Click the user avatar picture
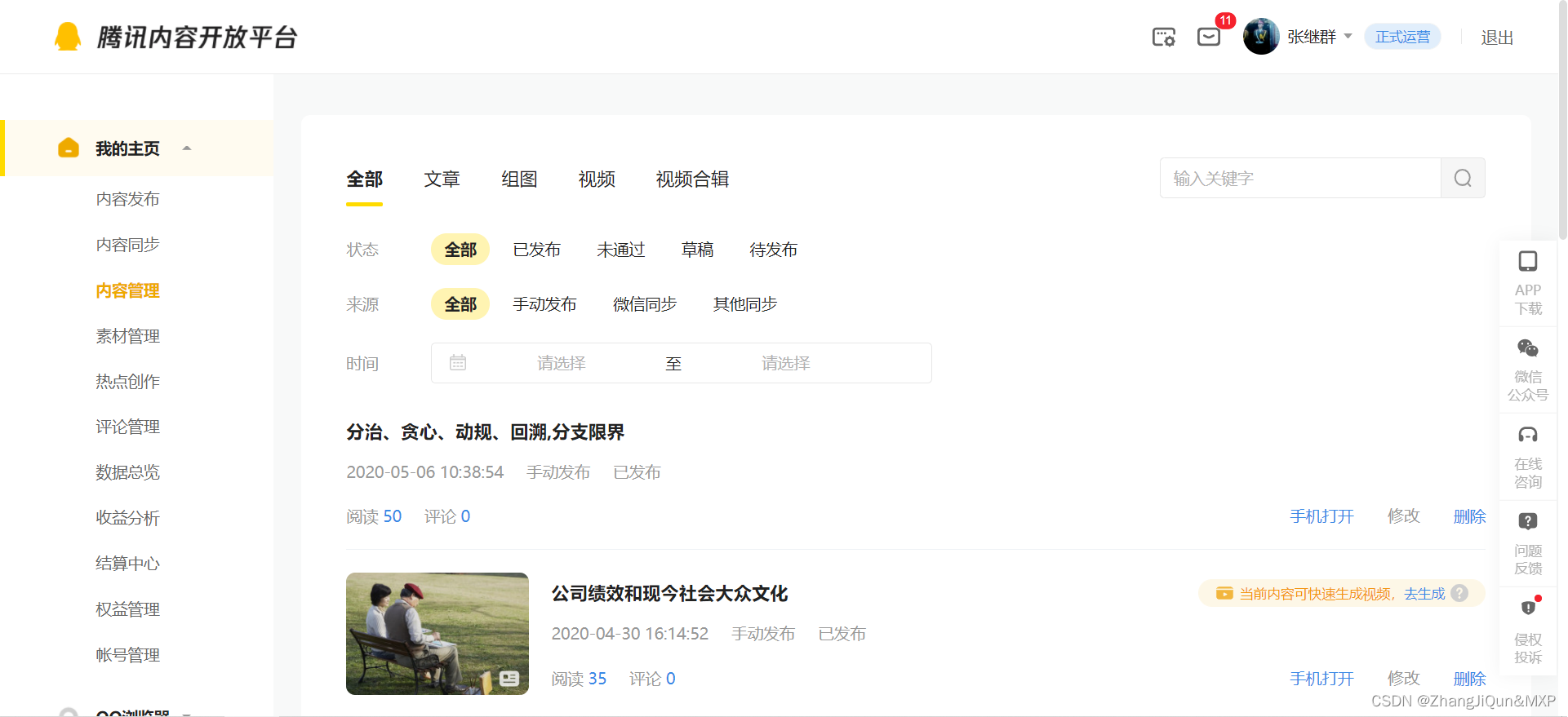The width and height of the screenshot is (1568, 717). click(1261, 37)
